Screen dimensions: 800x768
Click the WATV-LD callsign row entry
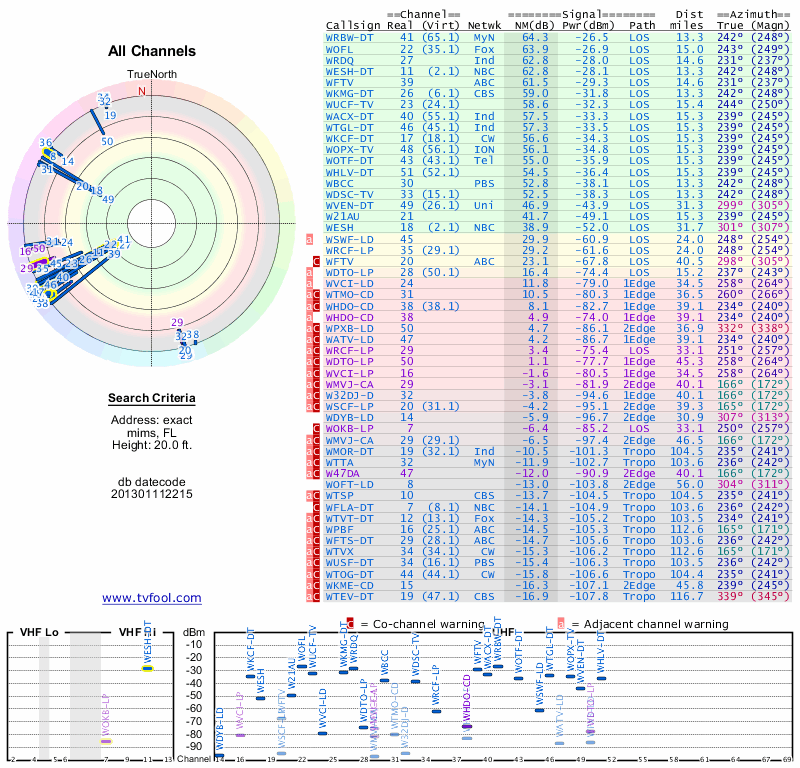(349, 339)
